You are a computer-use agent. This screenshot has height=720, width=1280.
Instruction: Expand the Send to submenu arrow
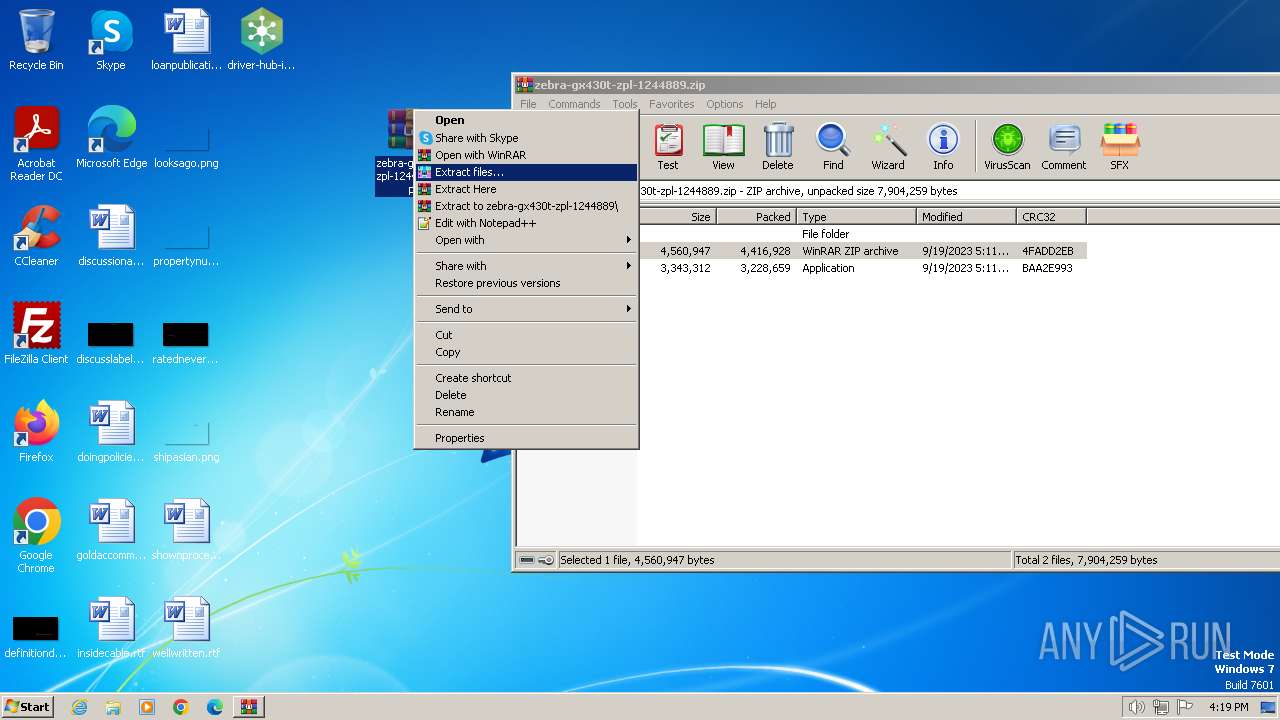pyautogui.click(x=629, y=309)
